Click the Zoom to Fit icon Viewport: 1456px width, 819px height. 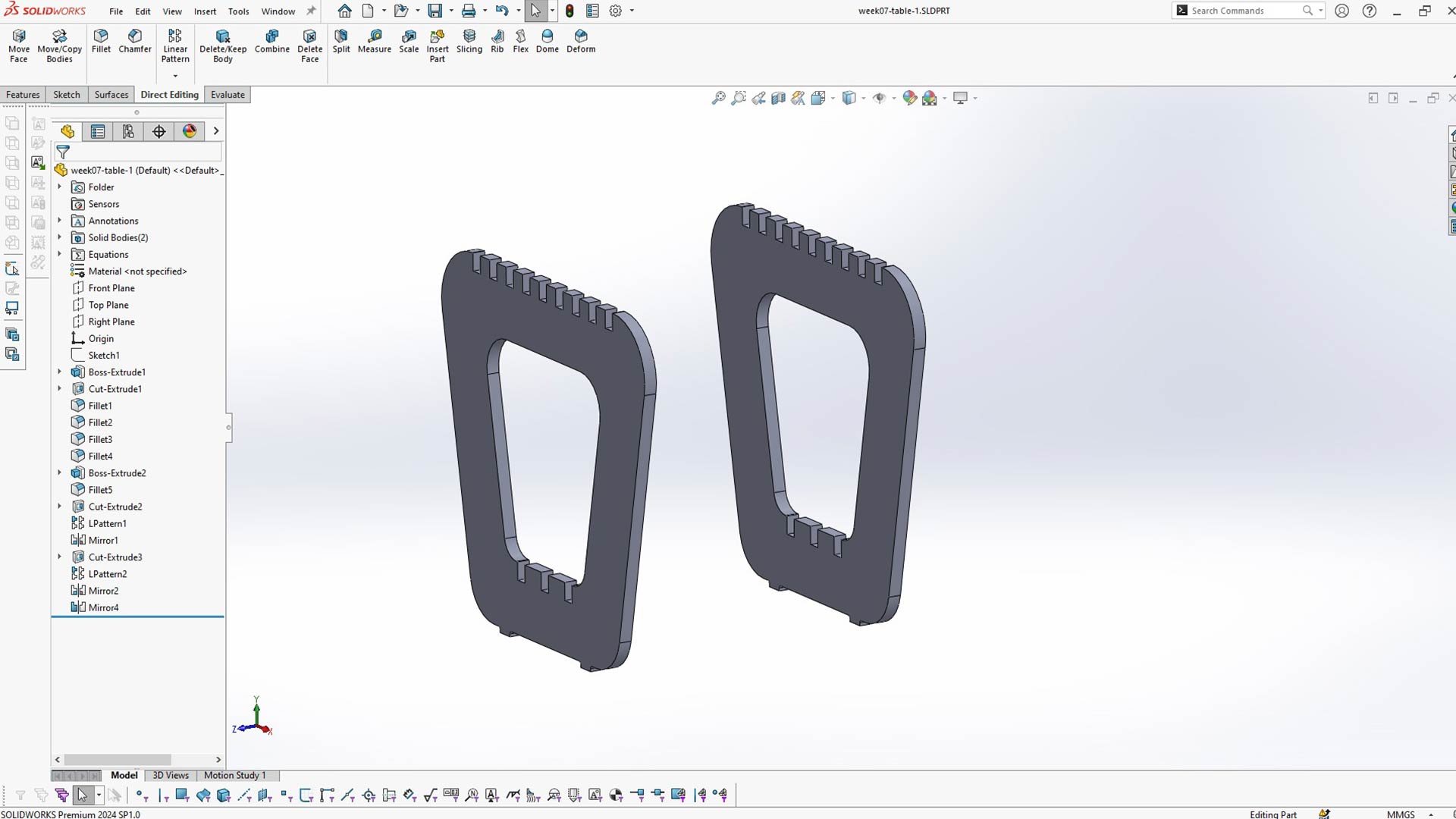(x=718, y=98)
